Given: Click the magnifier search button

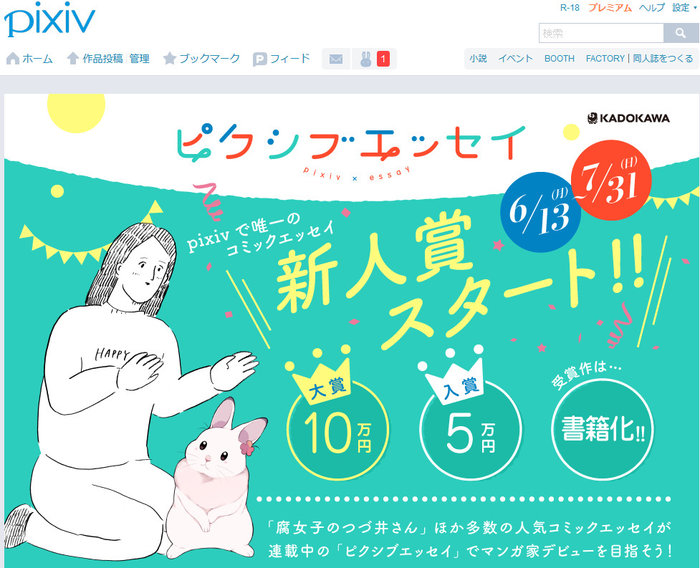Looking at the screenshot, I should 680,33.
